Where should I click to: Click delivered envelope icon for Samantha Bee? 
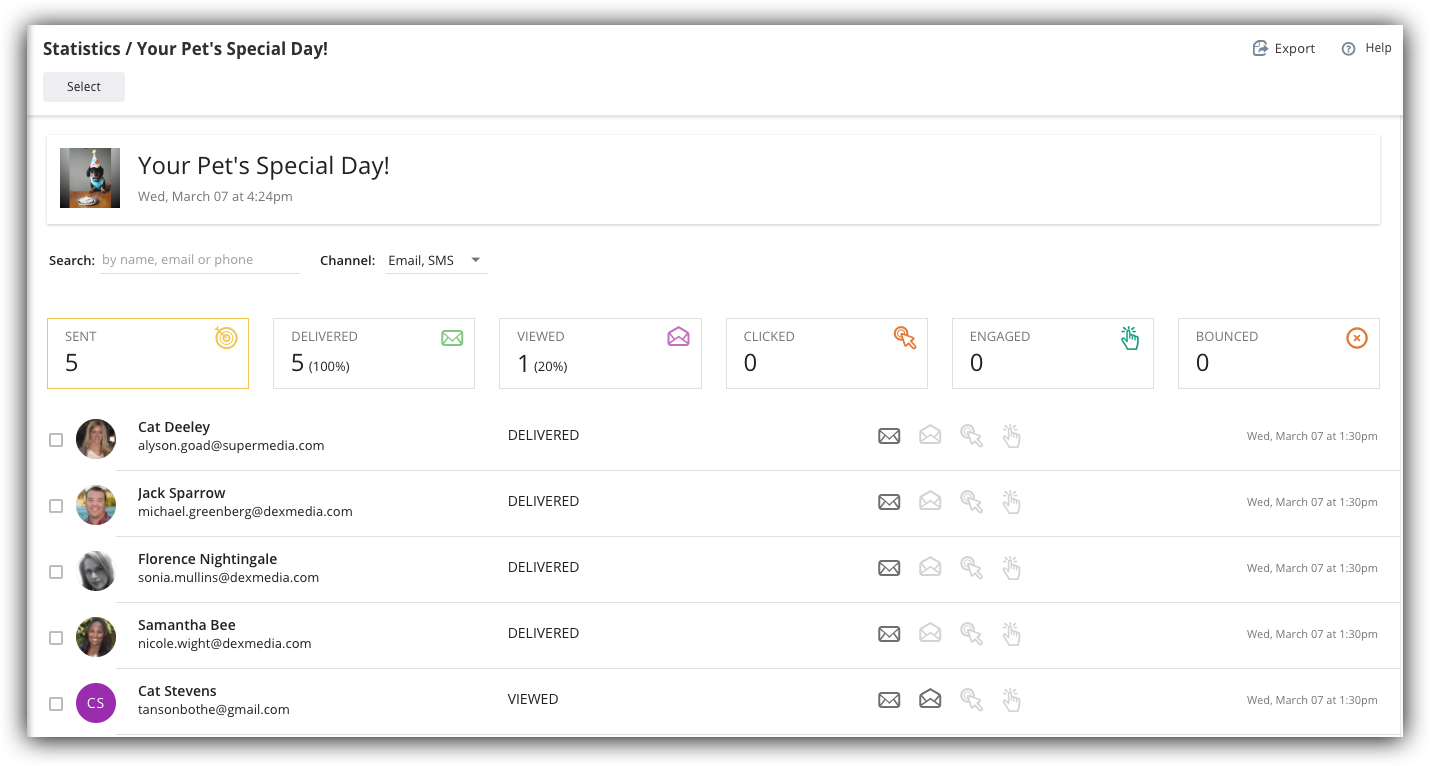click(889, 634)
